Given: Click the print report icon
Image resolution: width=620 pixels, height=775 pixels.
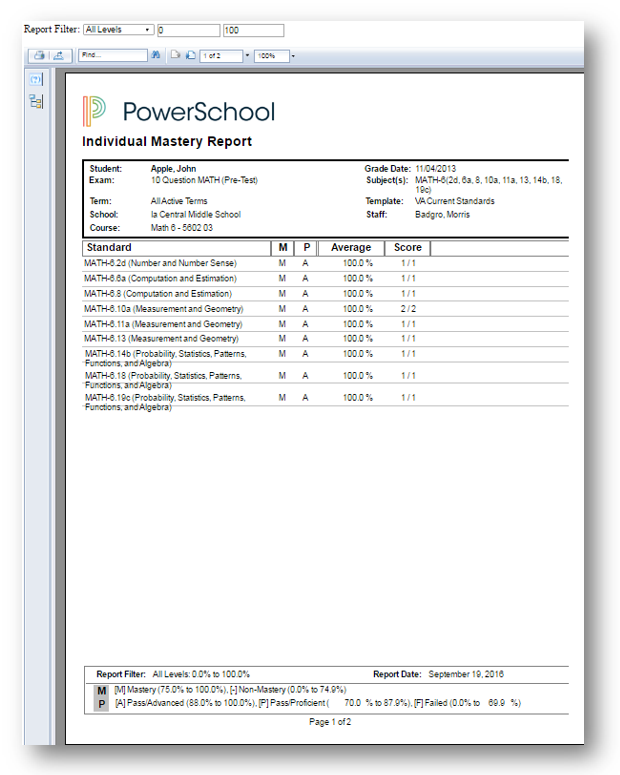Looking at the screenshot, I should [40, 55].
